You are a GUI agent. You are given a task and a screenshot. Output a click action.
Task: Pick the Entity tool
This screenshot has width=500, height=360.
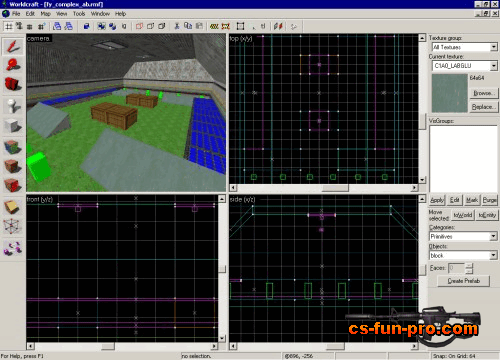click(x=13, y=106)
